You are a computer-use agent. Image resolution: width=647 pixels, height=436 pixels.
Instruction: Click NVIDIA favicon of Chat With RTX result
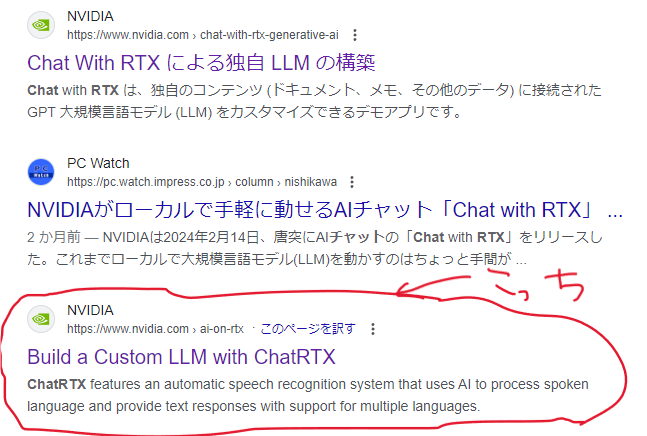[41, 25]
